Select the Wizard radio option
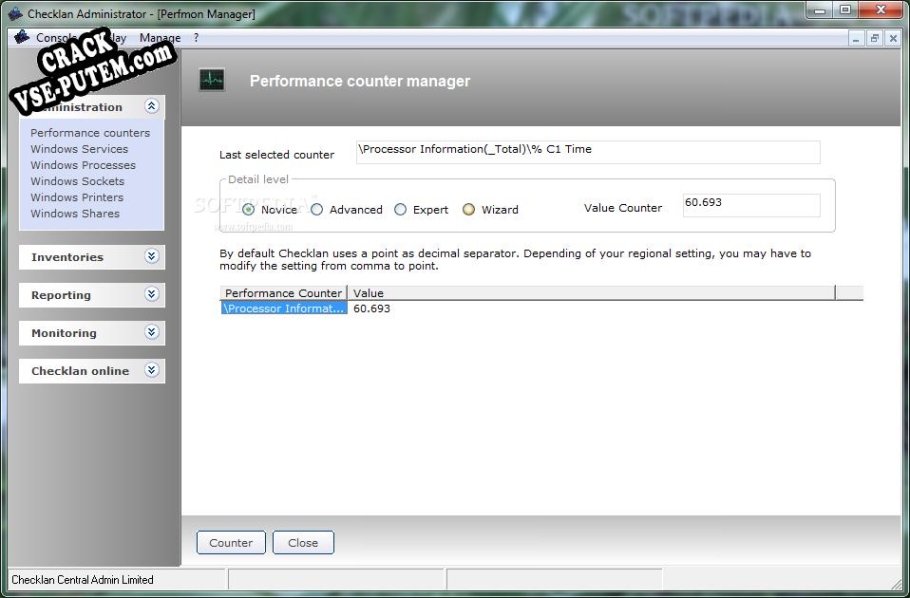Viewport: 910px width, 598px height. (x=468, y=210)
